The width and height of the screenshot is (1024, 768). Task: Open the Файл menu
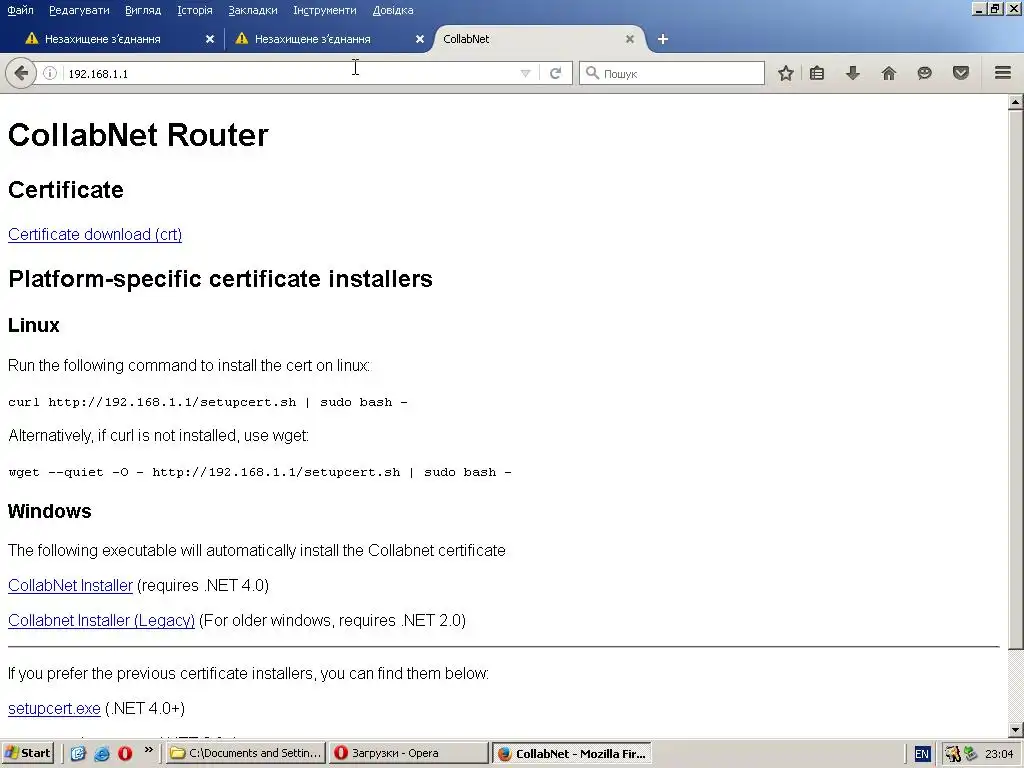(20, 10)
